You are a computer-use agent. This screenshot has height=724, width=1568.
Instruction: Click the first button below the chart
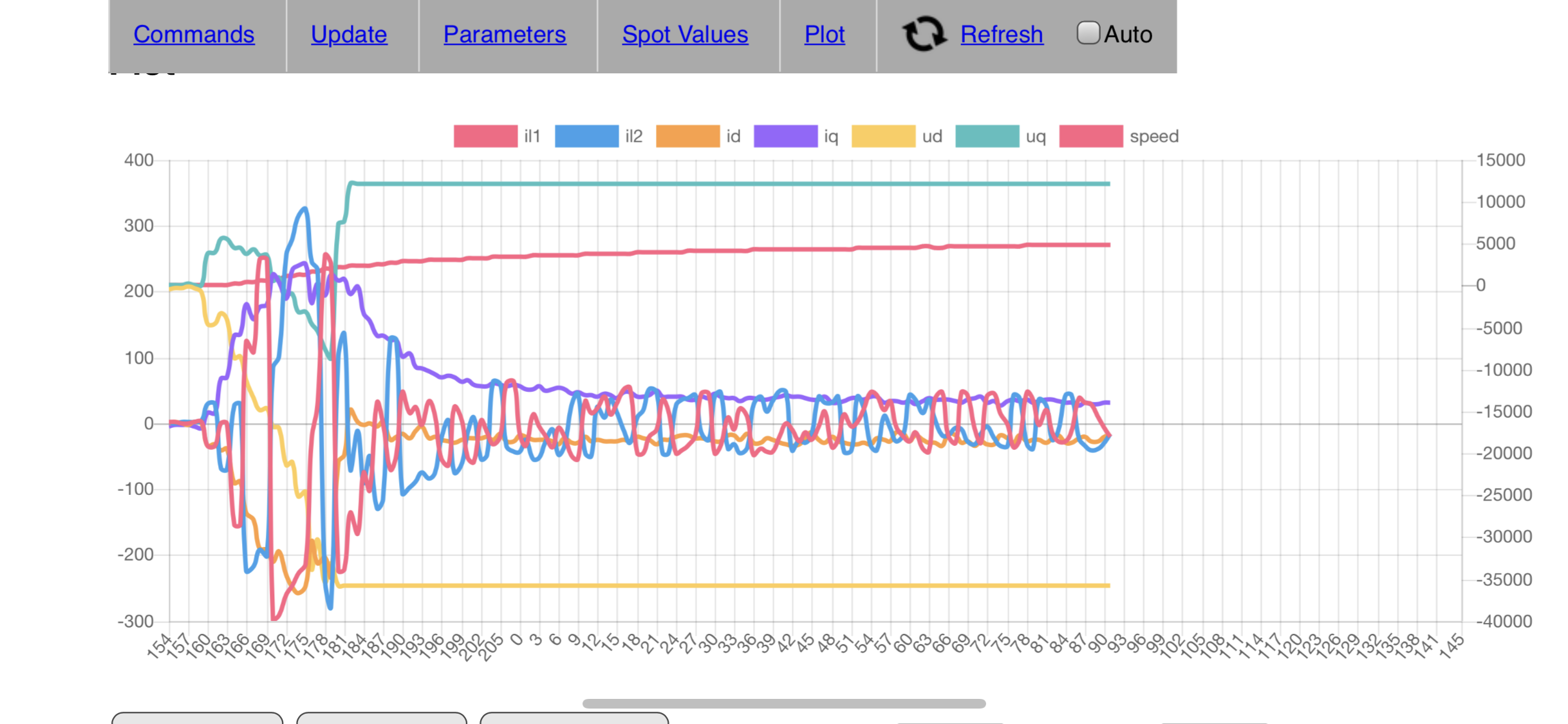pyautogui.click(x=197, y=718)
